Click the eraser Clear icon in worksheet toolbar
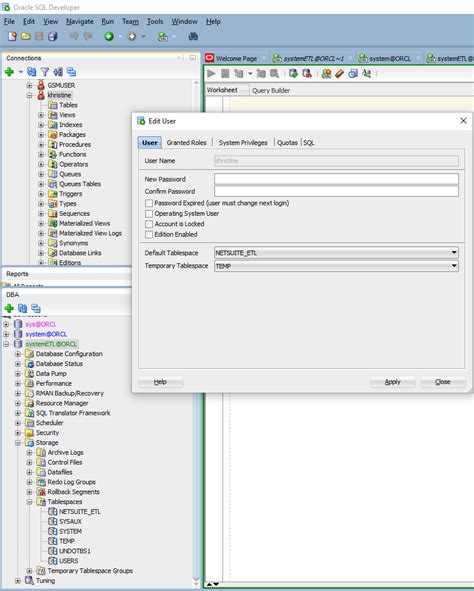474x591 pixels. [339, 73]
